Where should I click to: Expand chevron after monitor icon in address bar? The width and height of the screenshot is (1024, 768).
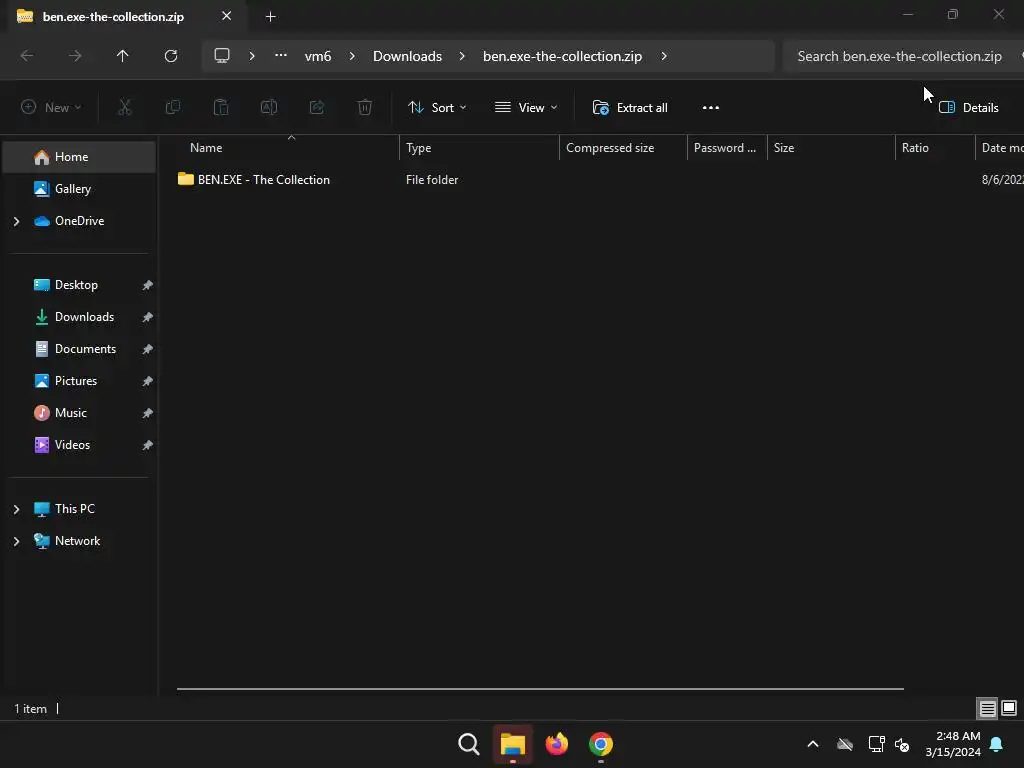[252, 56]
